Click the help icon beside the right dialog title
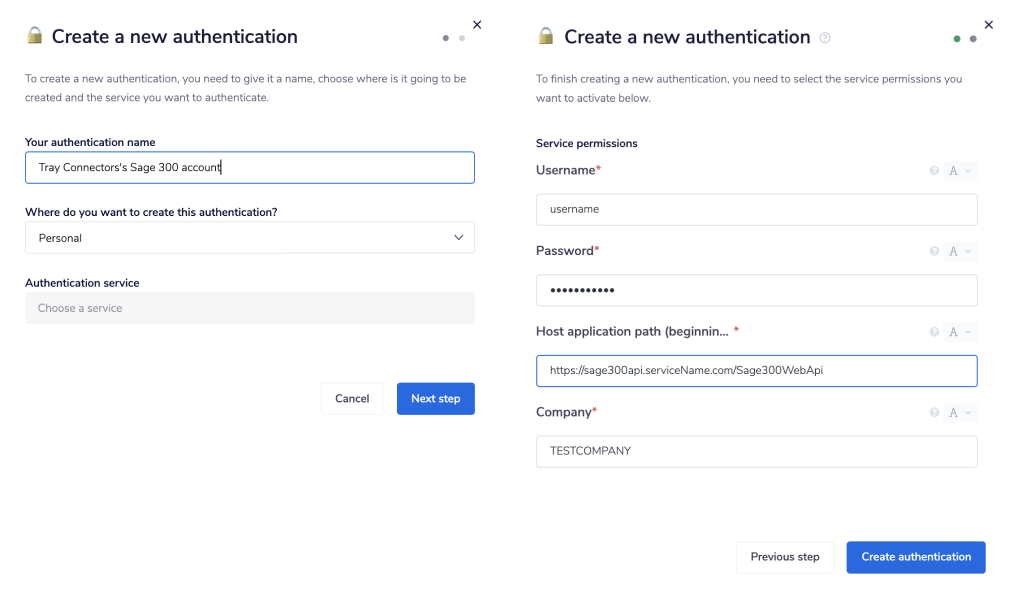This screenshot has width=1011, height=598. coord(825,38)
